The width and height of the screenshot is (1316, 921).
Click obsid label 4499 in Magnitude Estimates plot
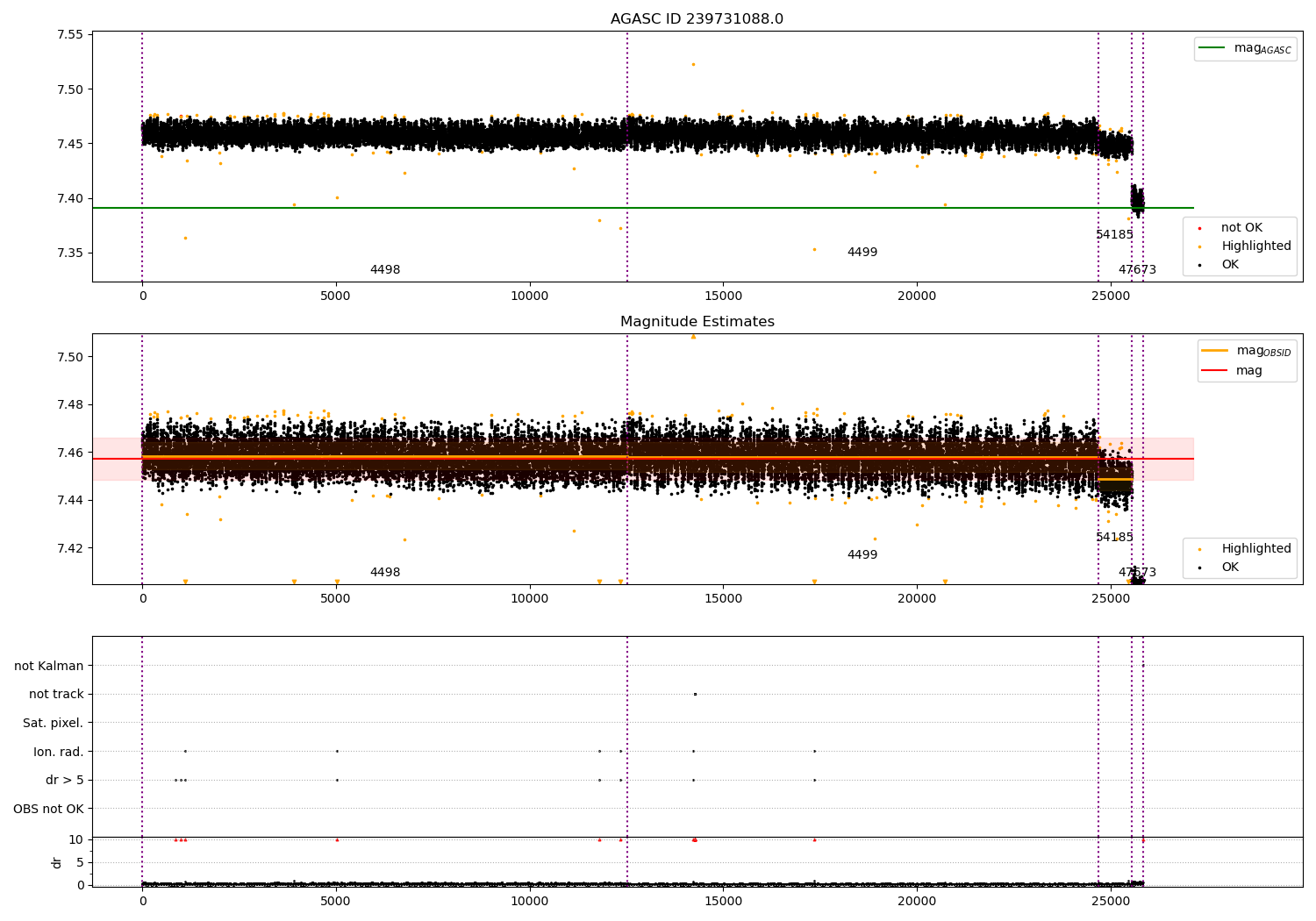click(x=862, y=555)
